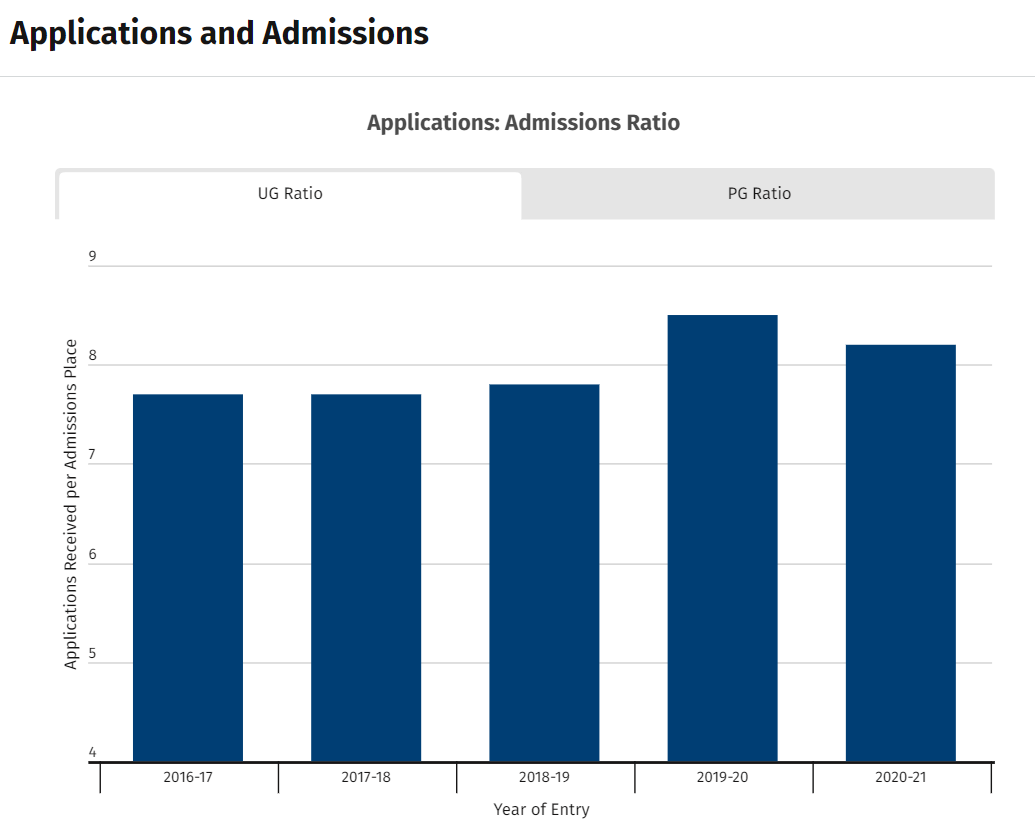Screen dimensions: 1035x830
Task: Switch to the UG Ratio tab
Action: point(290,194)
